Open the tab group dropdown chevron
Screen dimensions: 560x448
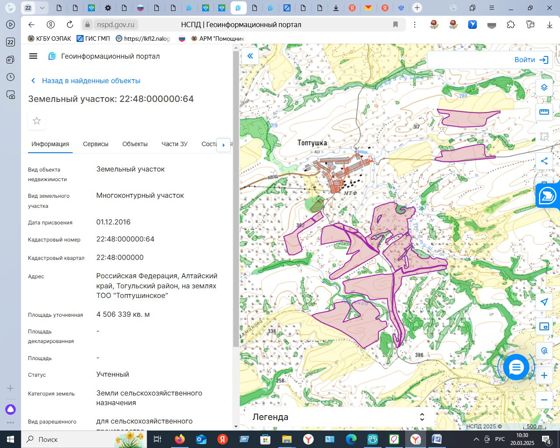(x=42, y=8)
